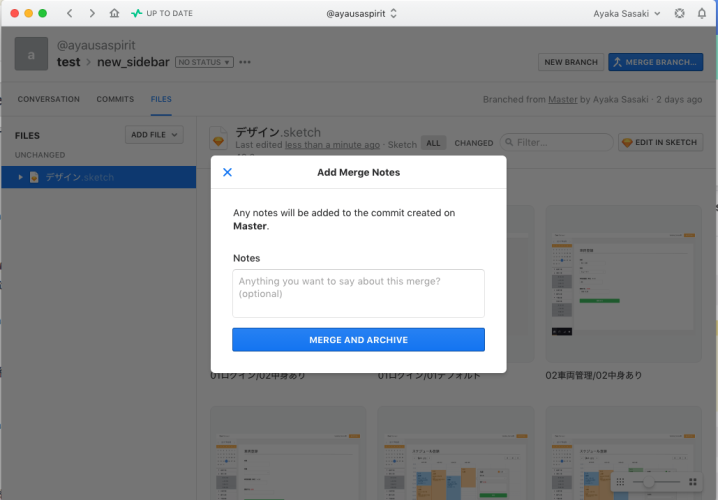Screen dimensions: 718x500
Task: Click the 02車両管理/02中身あり label
Action: [593, 375]
